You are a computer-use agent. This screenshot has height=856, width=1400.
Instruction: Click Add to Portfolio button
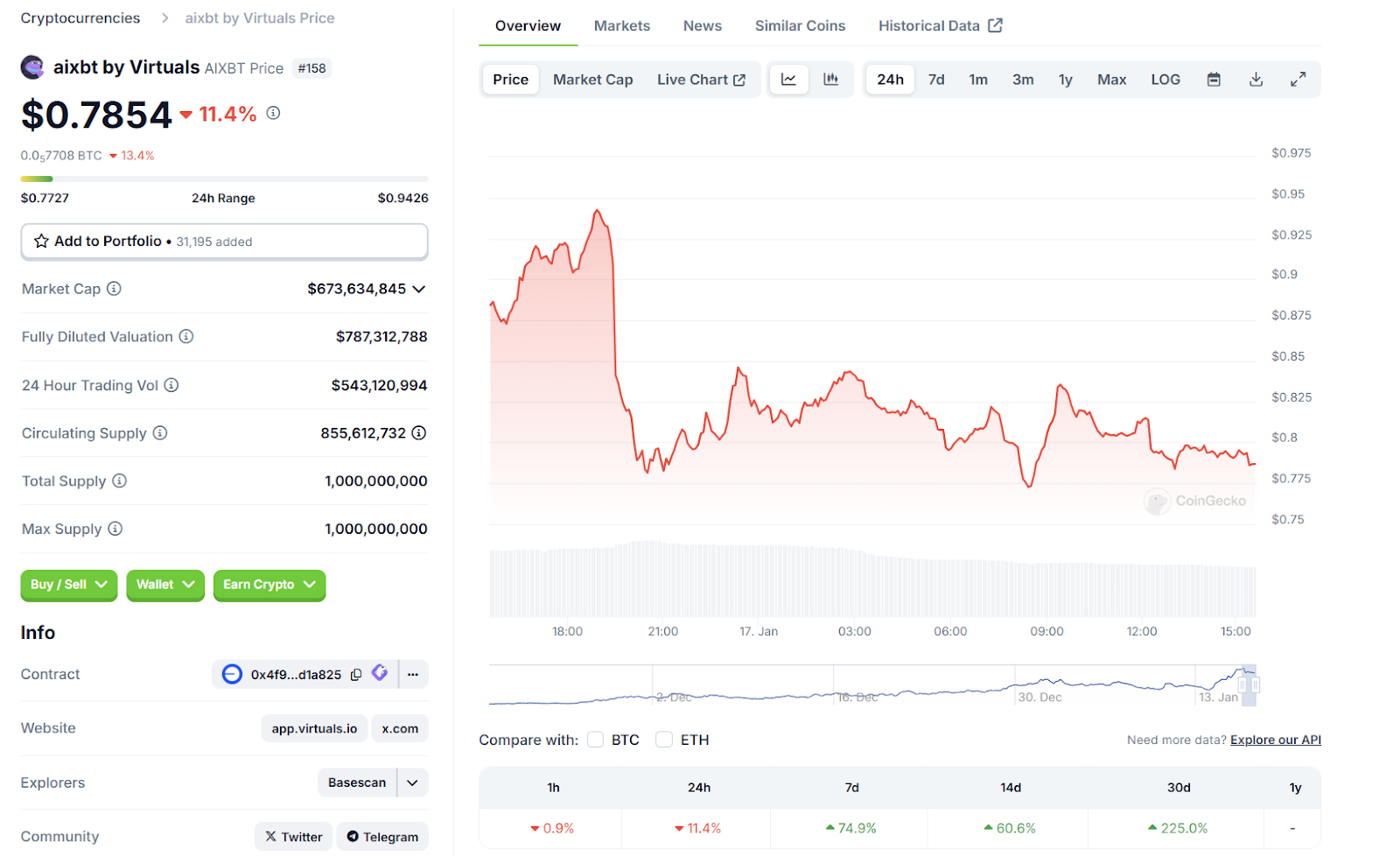(224, 242)
